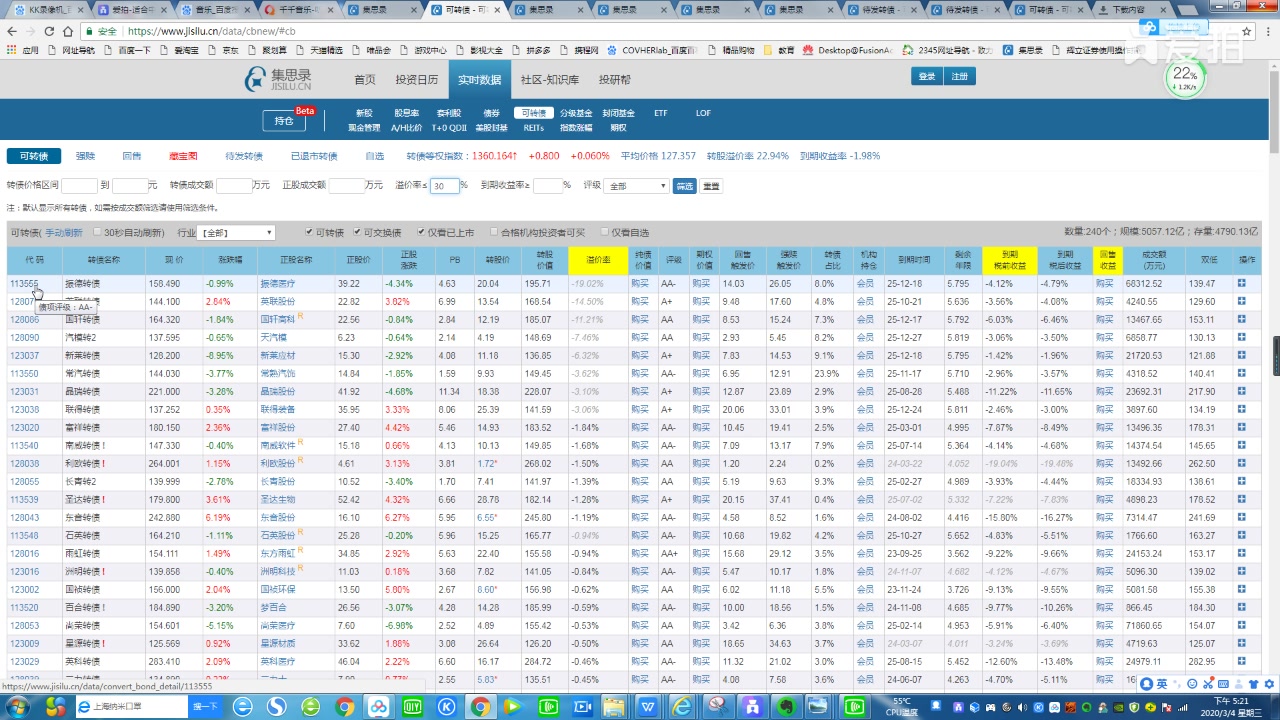Click the 溢价率 threshold input field
Image resolution: width=1280 pixels, height=720 pixels.
[444, 186]
